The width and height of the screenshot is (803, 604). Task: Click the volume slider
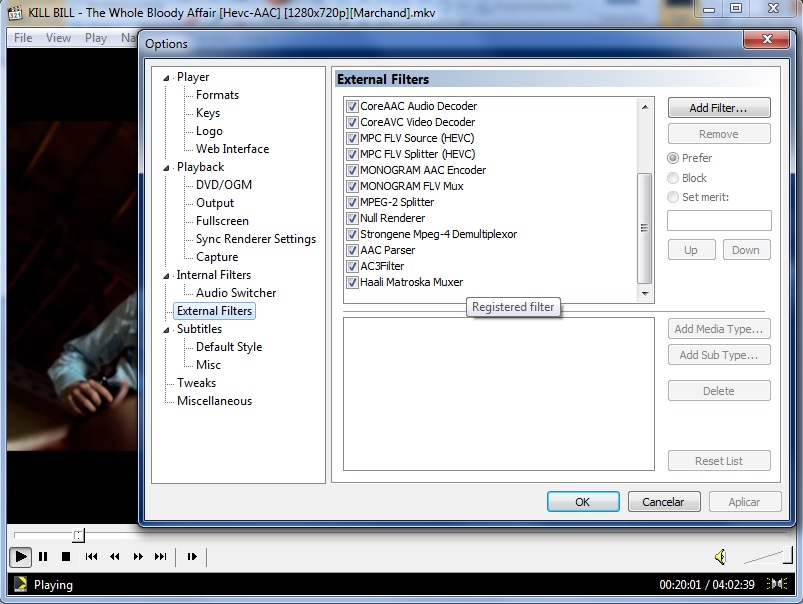click(766, 556)
